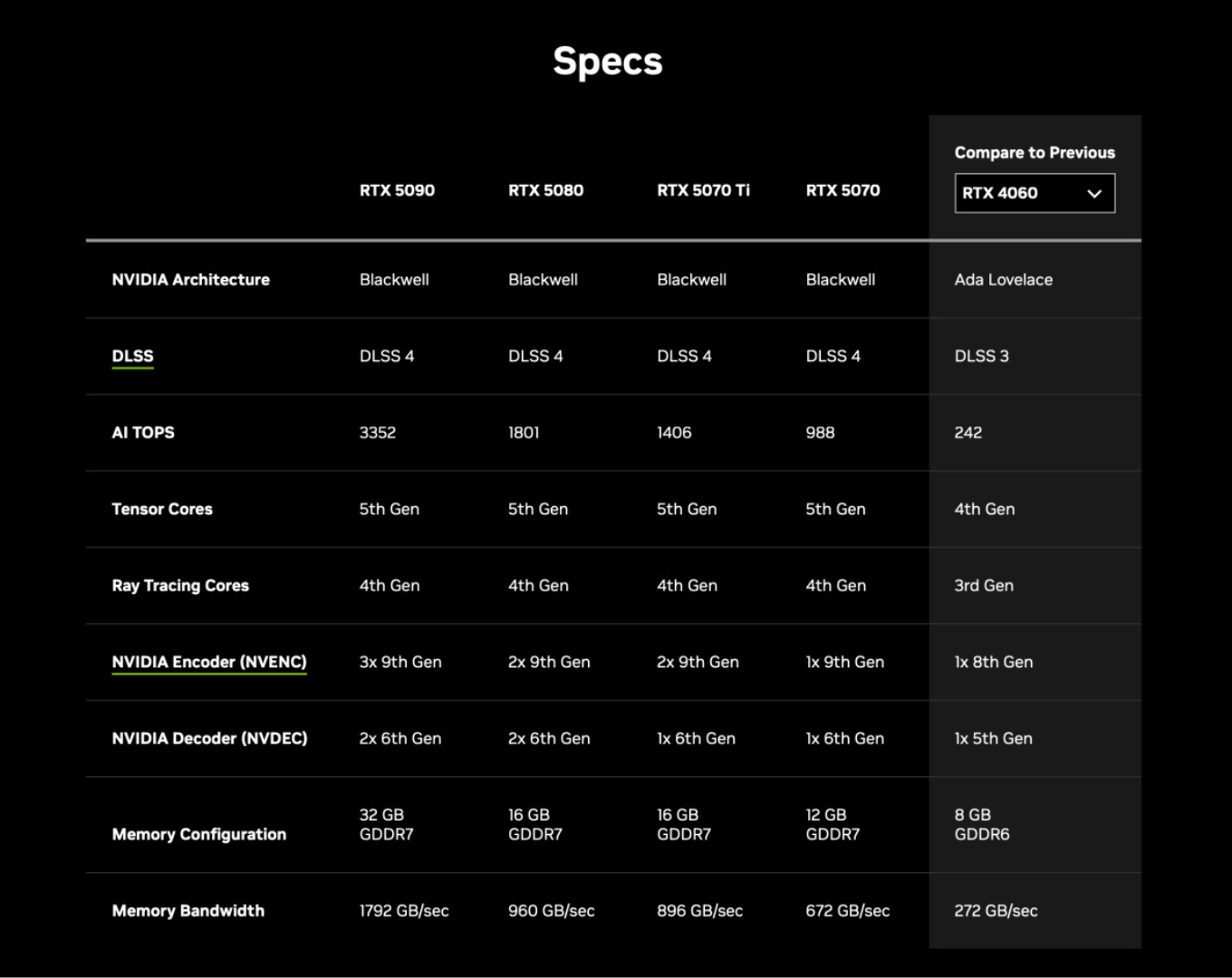
Task: Click the Ray Tracing Cores row label
Action: click(x=180, y=586)
